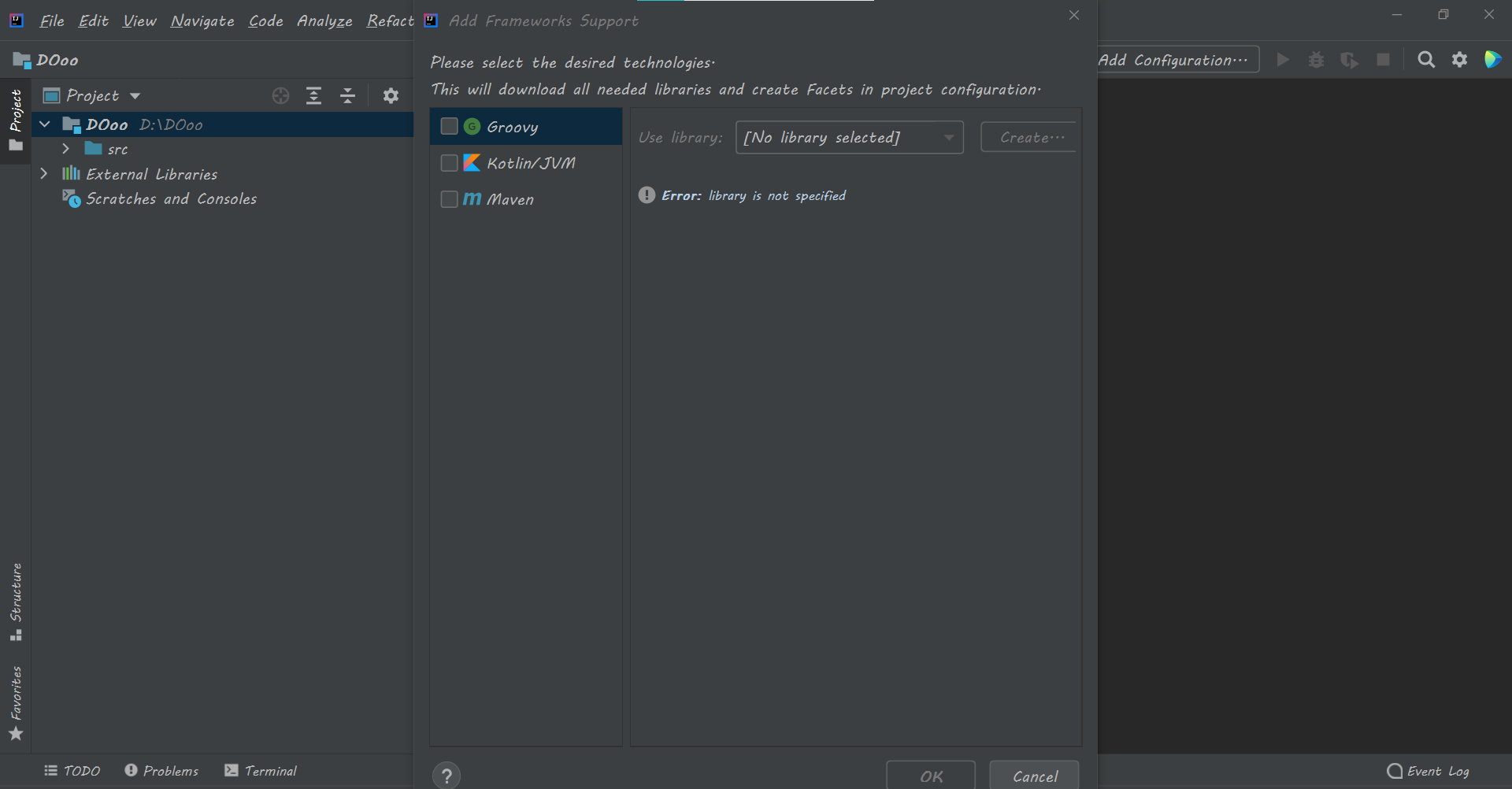This screenshot has height=789, width=1512.
Task: Click the locate/select opened file icon
Action: [x=280, y=96]
